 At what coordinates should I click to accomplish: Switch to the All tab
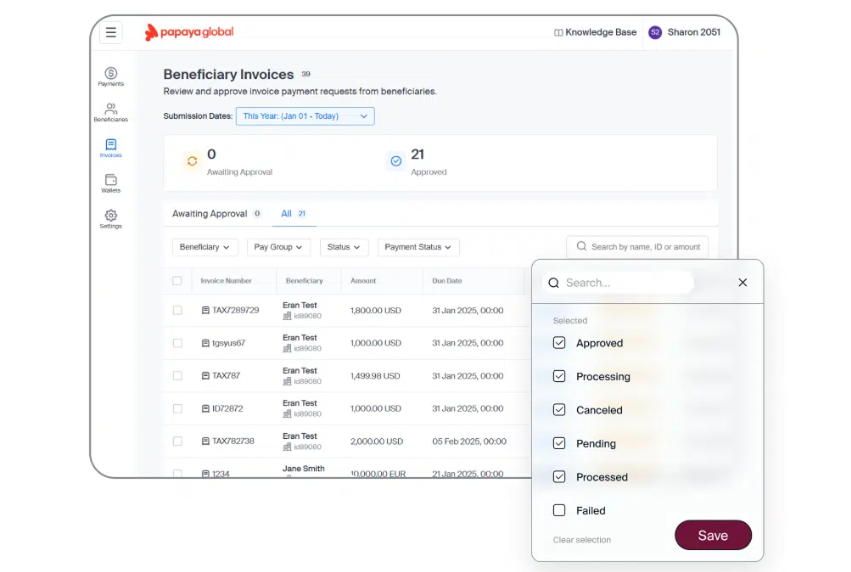point(294,214)
